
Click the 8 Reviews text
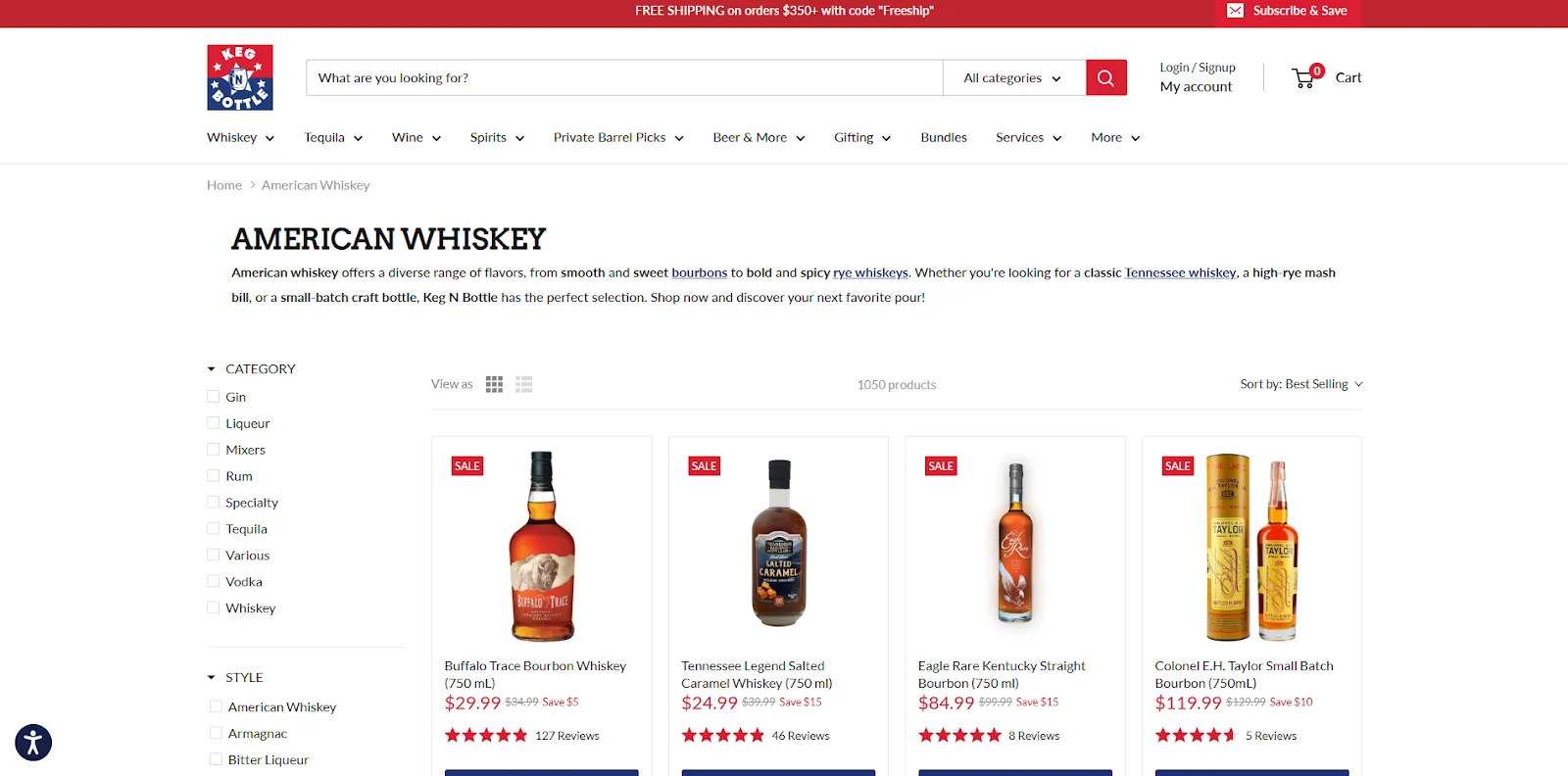click(x=1034, y=736)
